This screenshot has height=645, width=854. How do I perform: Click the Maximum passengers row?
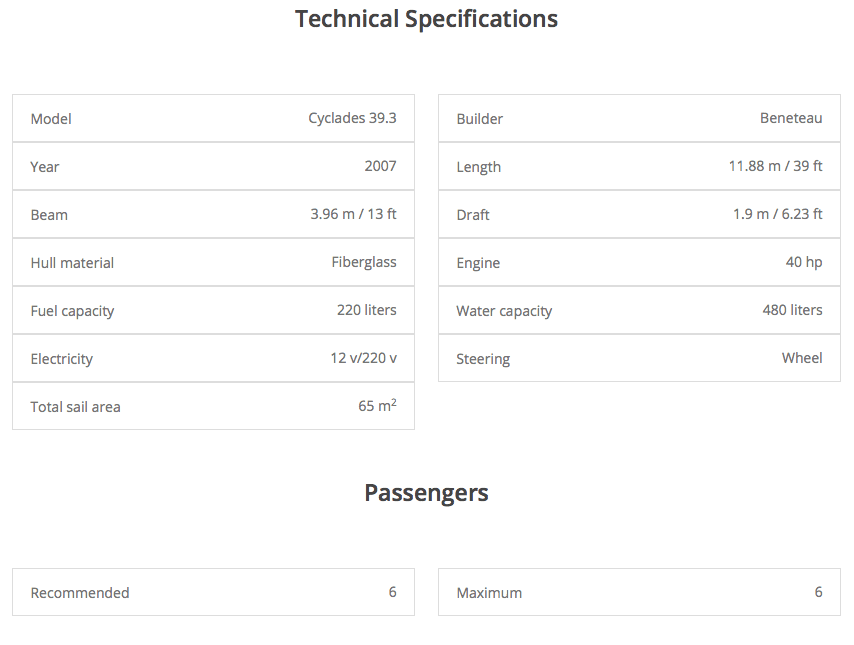click(x=639, y=592)
